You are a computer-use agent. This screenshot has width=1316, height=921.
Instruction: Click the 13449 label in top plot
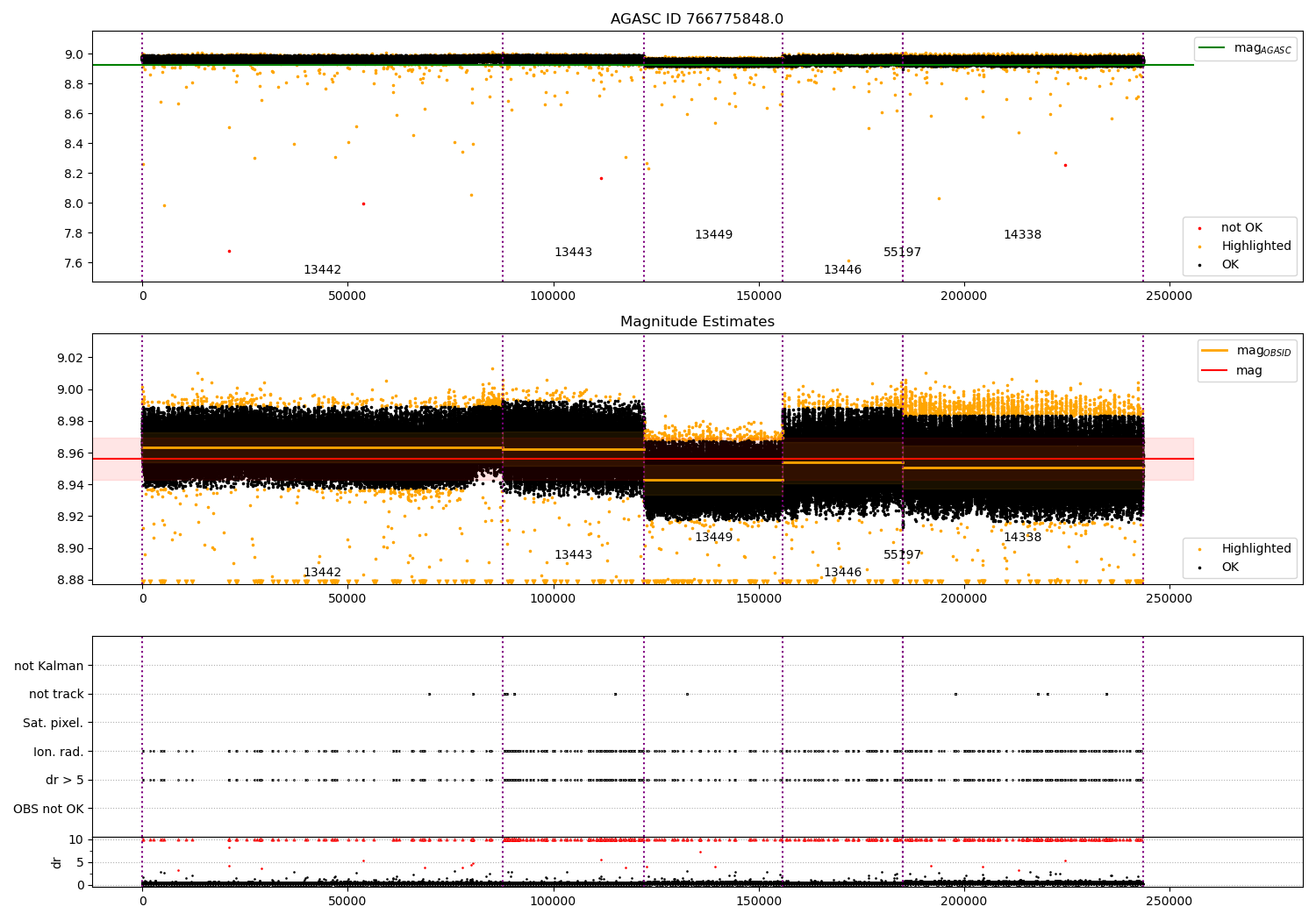(713, 235)
